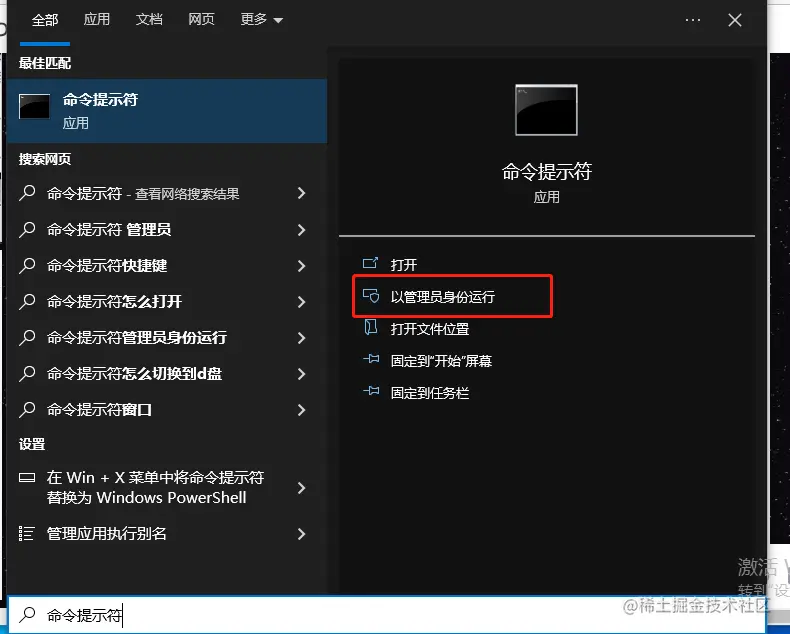Click the keyboard icon beside Win + X setting

point(27,477)
